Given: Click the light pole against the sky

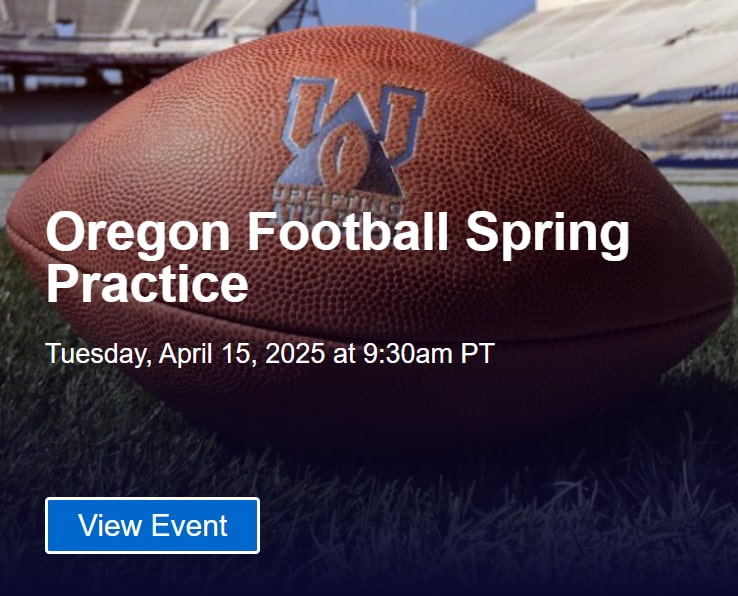Looking at the screenshot, I should 413,14.
